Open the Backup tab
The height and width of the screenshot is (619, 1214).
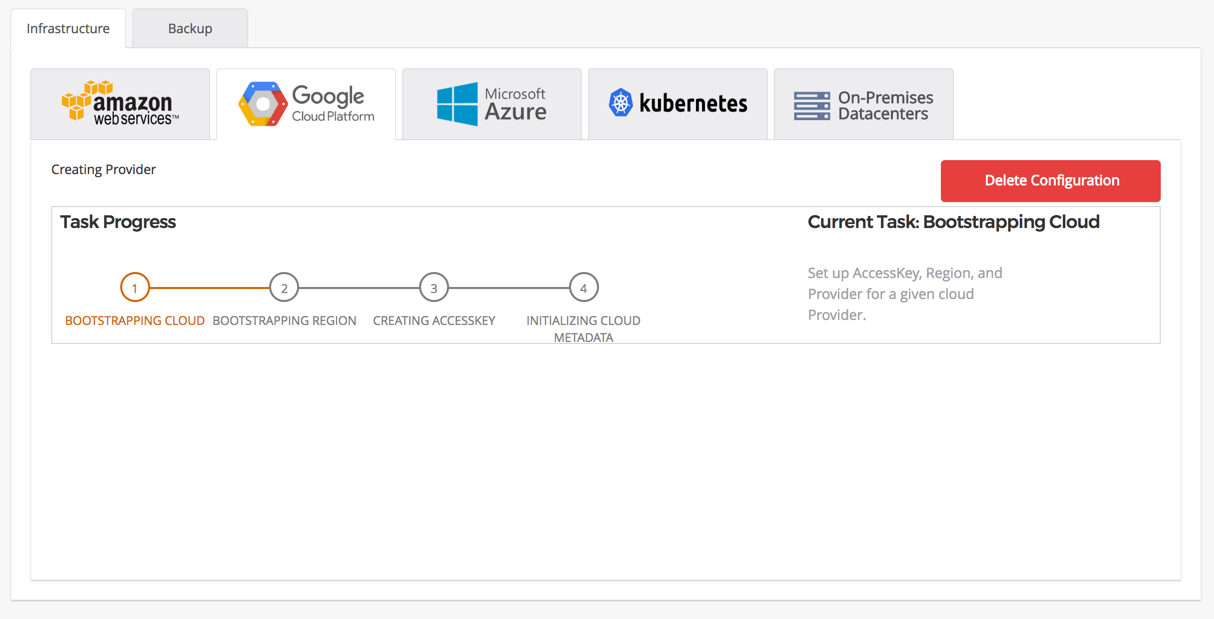point(190,28)
